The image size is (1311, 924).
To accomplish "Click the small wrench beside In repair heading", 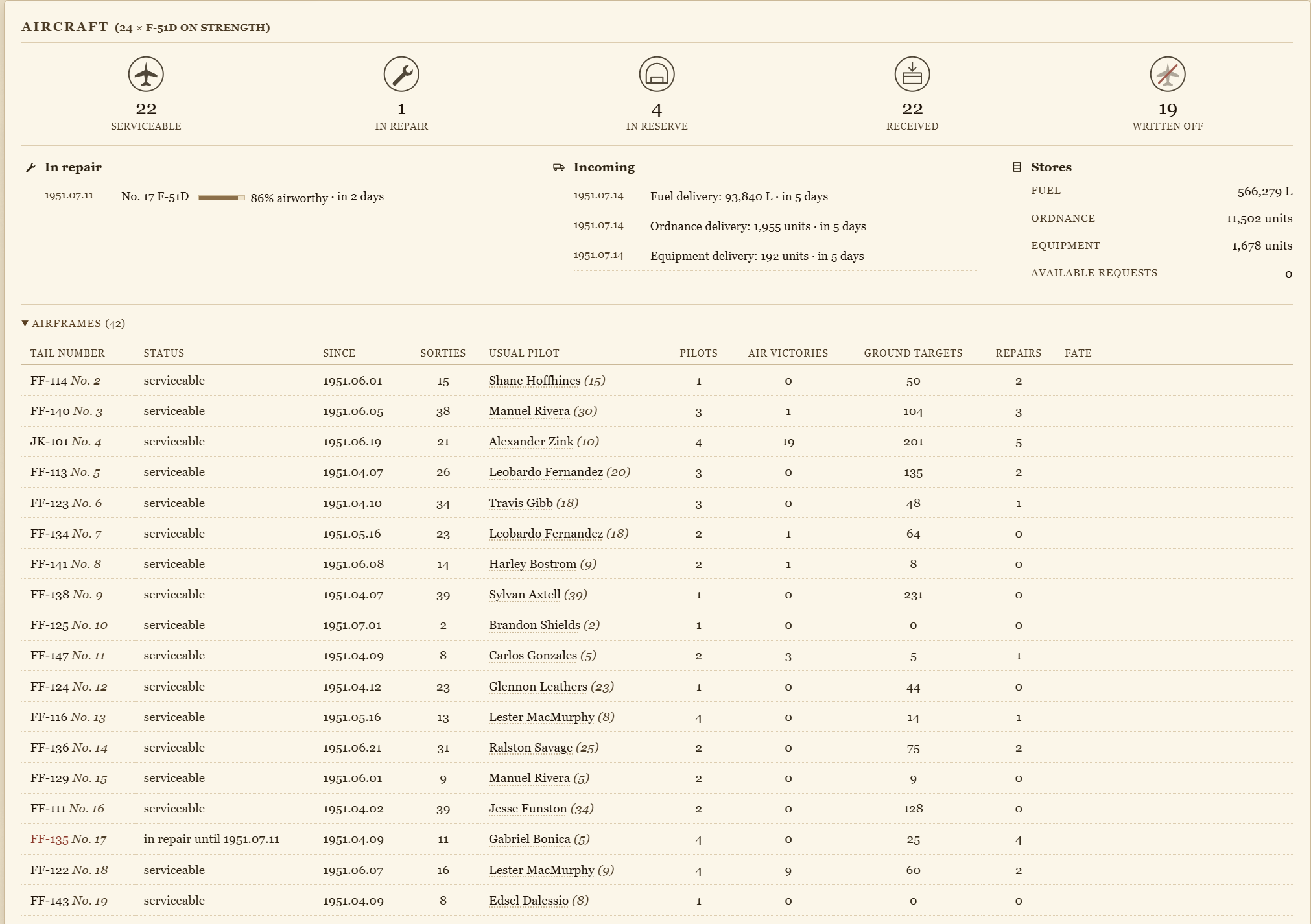I will 30,168.
